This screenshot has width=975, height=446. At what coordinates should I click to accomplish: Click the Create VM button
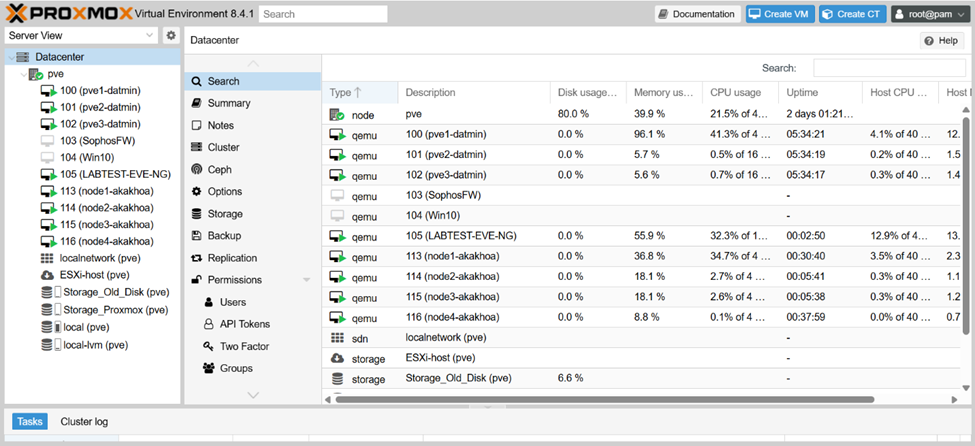click(780, 14)
